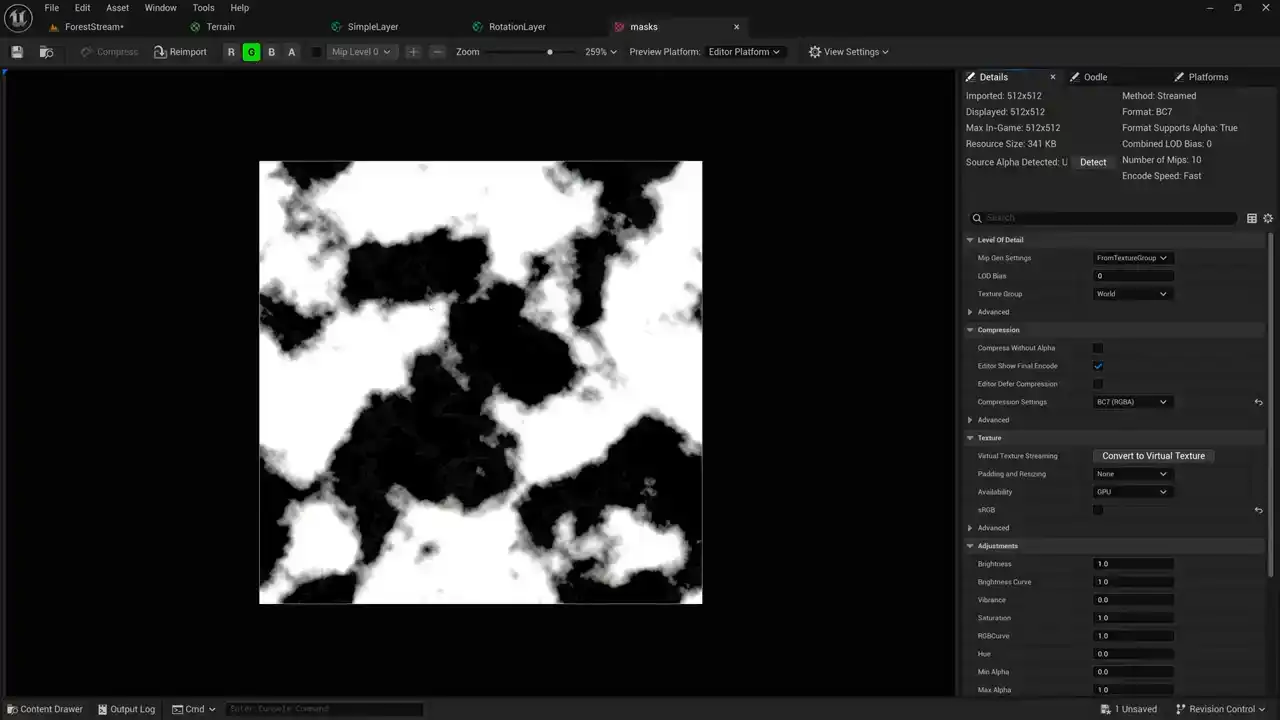Click Browse to asset in Content Browser icon
The height and width of the screenshot is (720, 1280).
46,52
